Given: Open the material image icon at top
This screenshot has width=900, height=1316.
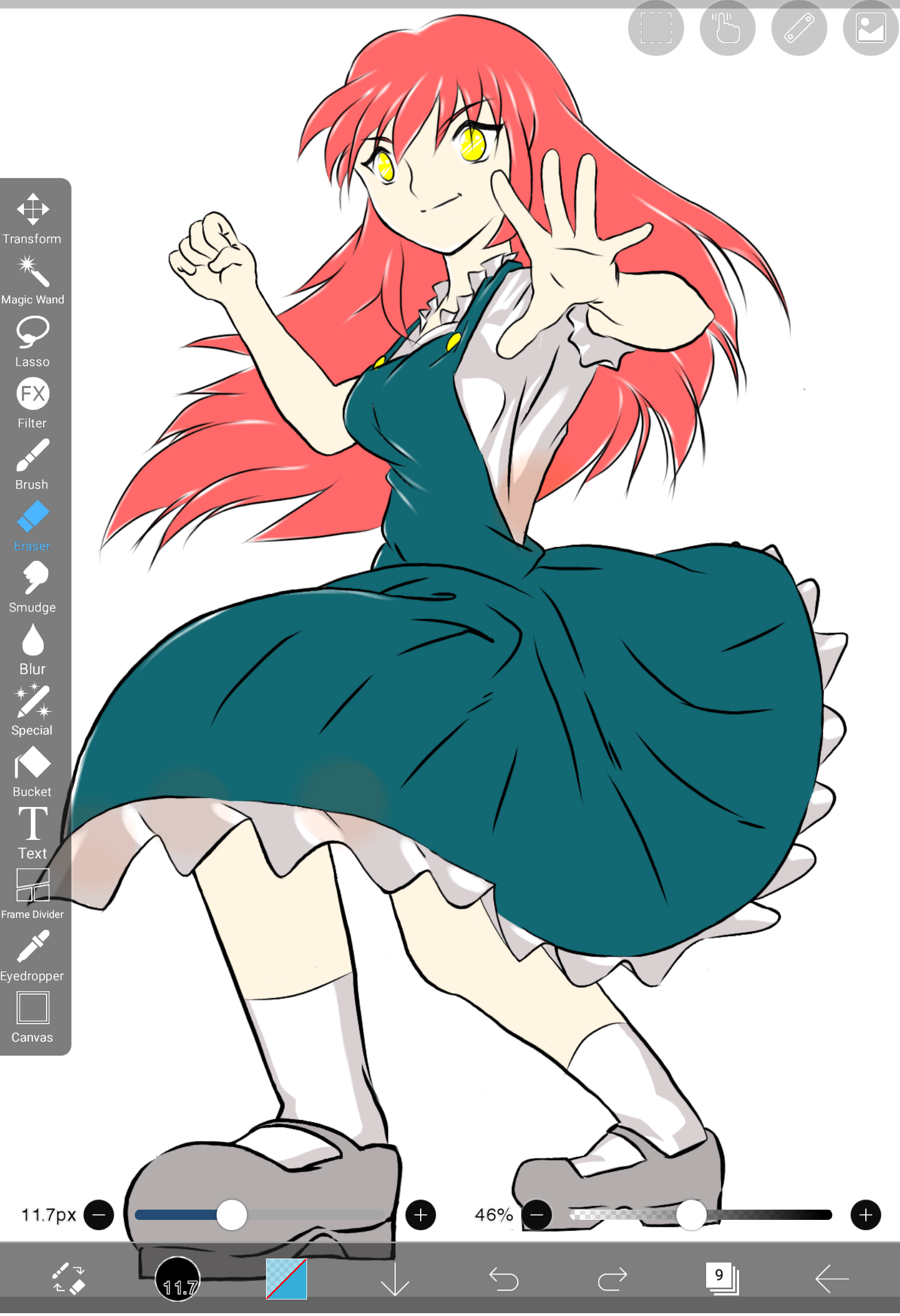Looking at the screenshot, I should click(x=870, y=28).
